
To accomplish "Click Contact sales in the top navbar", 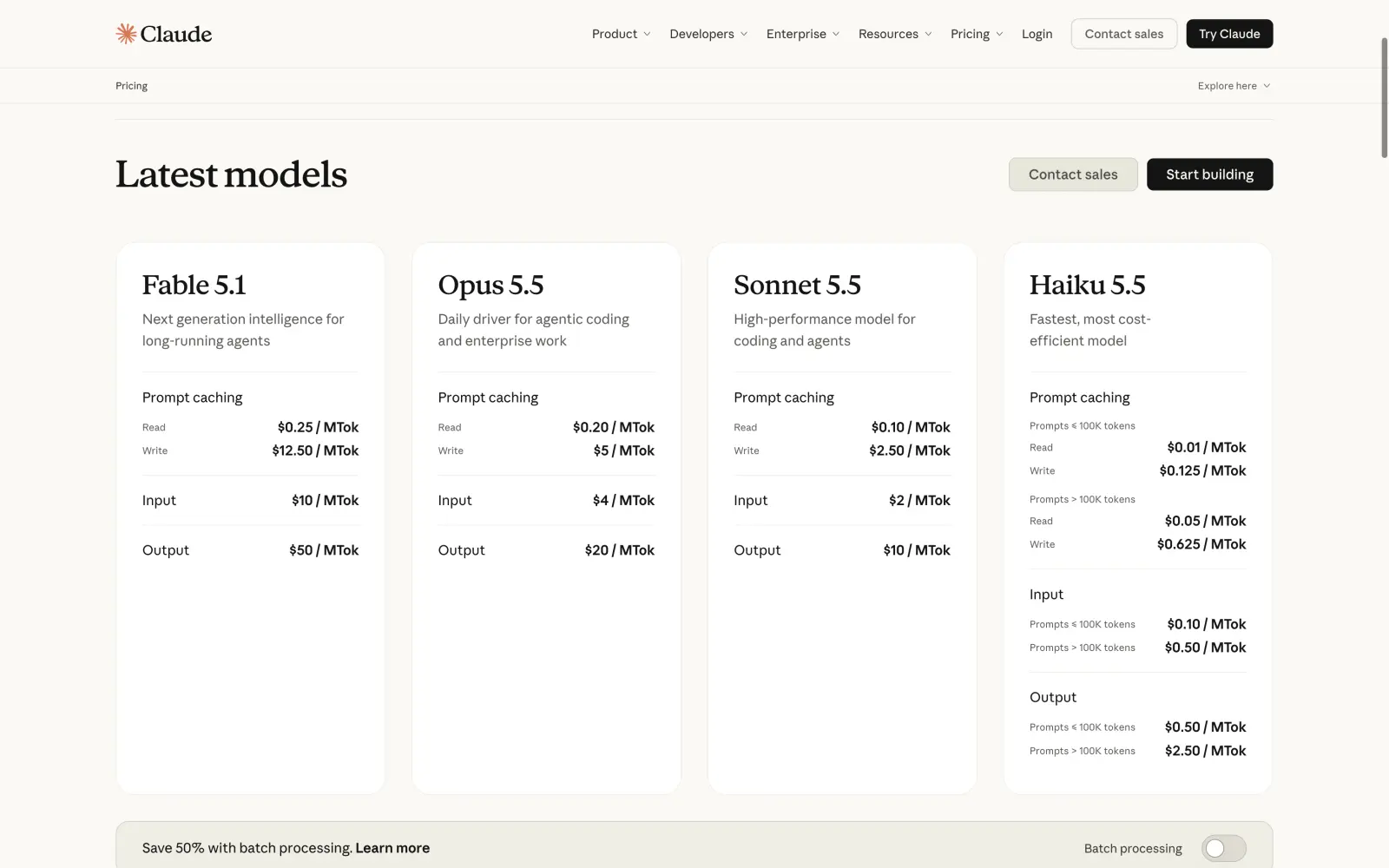I will [1124, 34].
